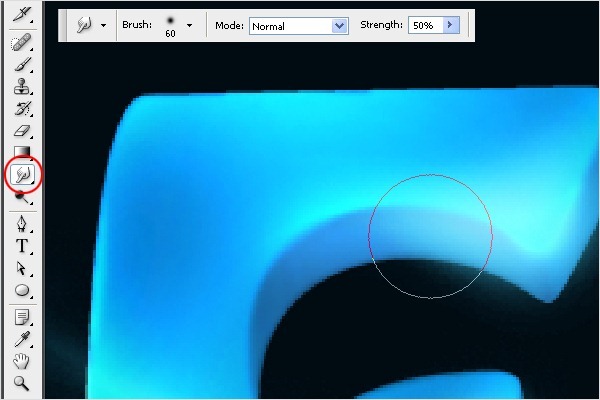Open the Brush preset picker arrow

click(x=189, y=26)
